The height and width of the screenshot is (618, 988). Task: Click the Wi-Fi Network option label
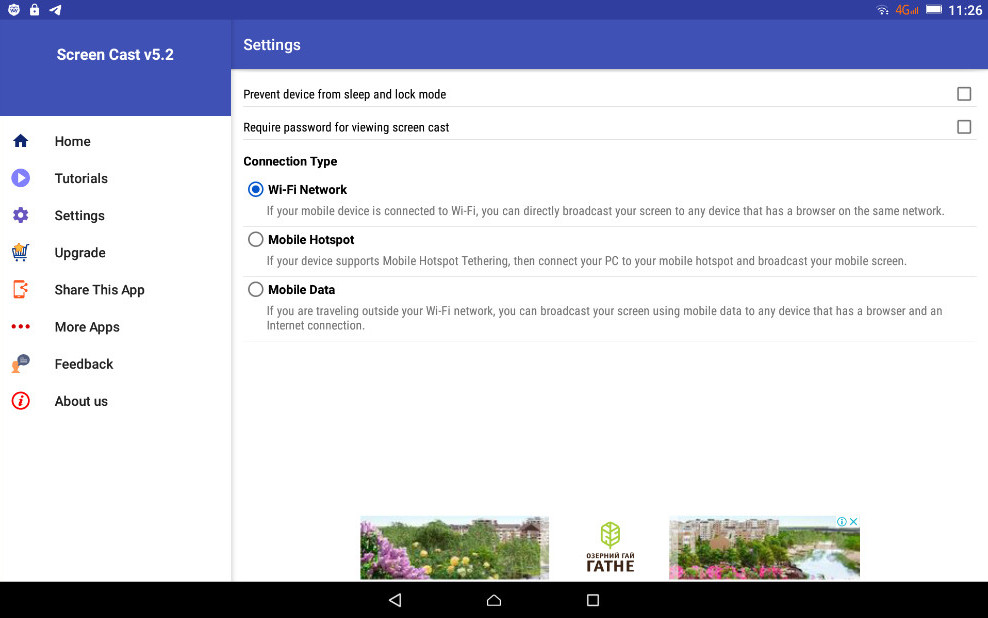pos(307,190)
